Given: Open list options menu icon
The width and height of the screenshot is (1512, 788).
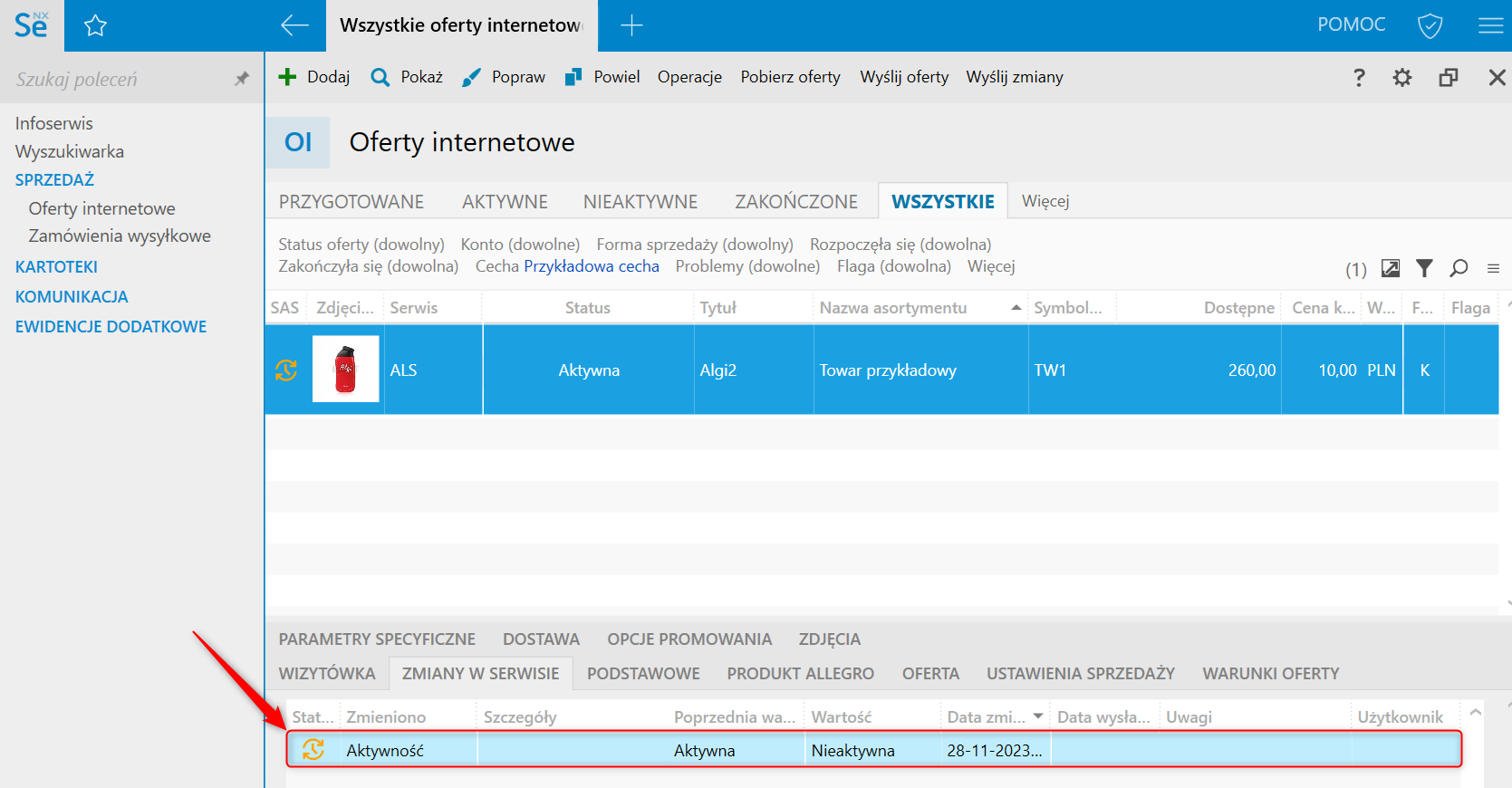Looking at the screenshot, I should pyautogui.click(x=1493, y=268).
